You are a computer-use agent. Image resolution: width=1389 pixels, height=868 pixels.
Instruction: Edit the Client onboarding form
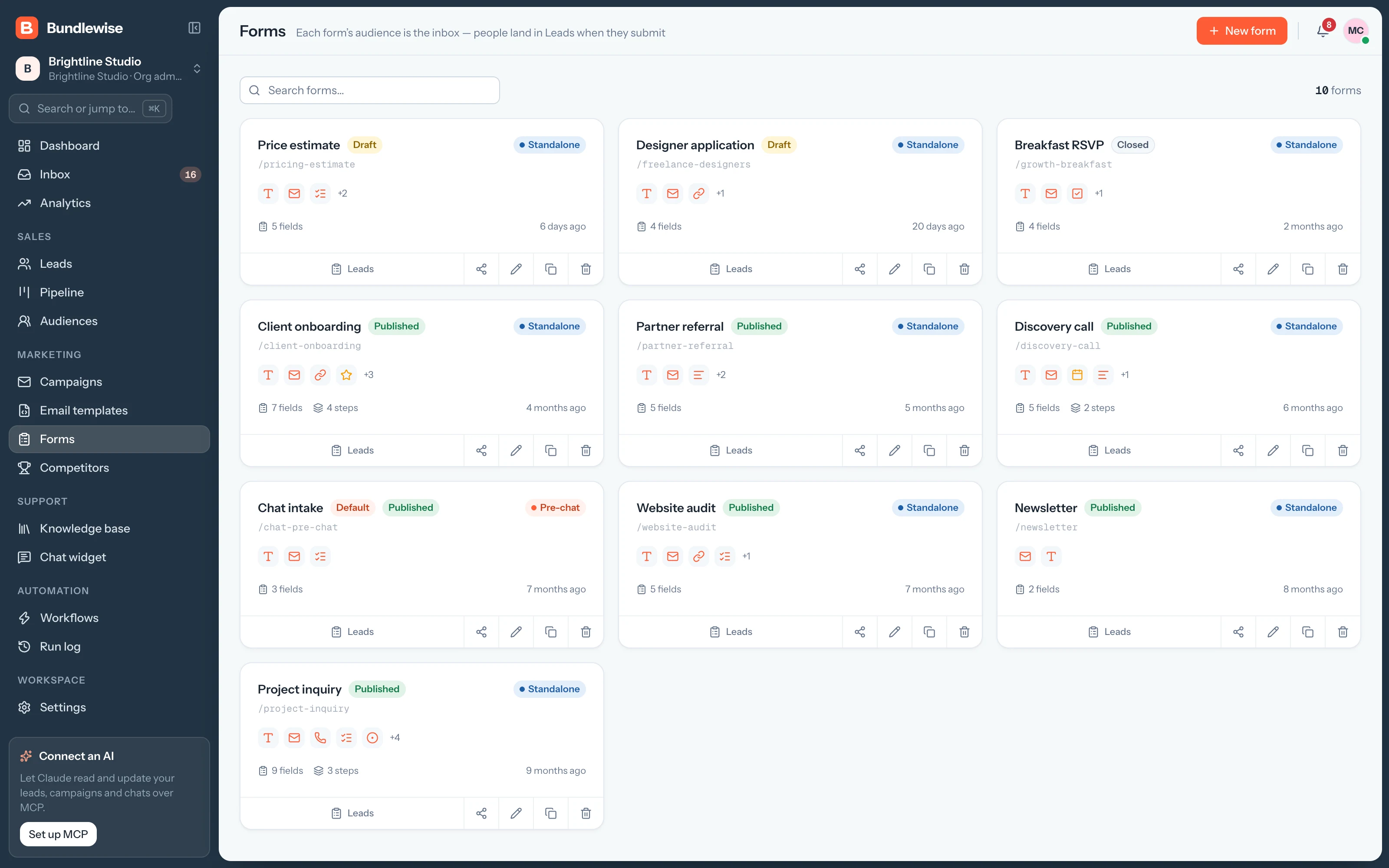click(x=515, y=450)
